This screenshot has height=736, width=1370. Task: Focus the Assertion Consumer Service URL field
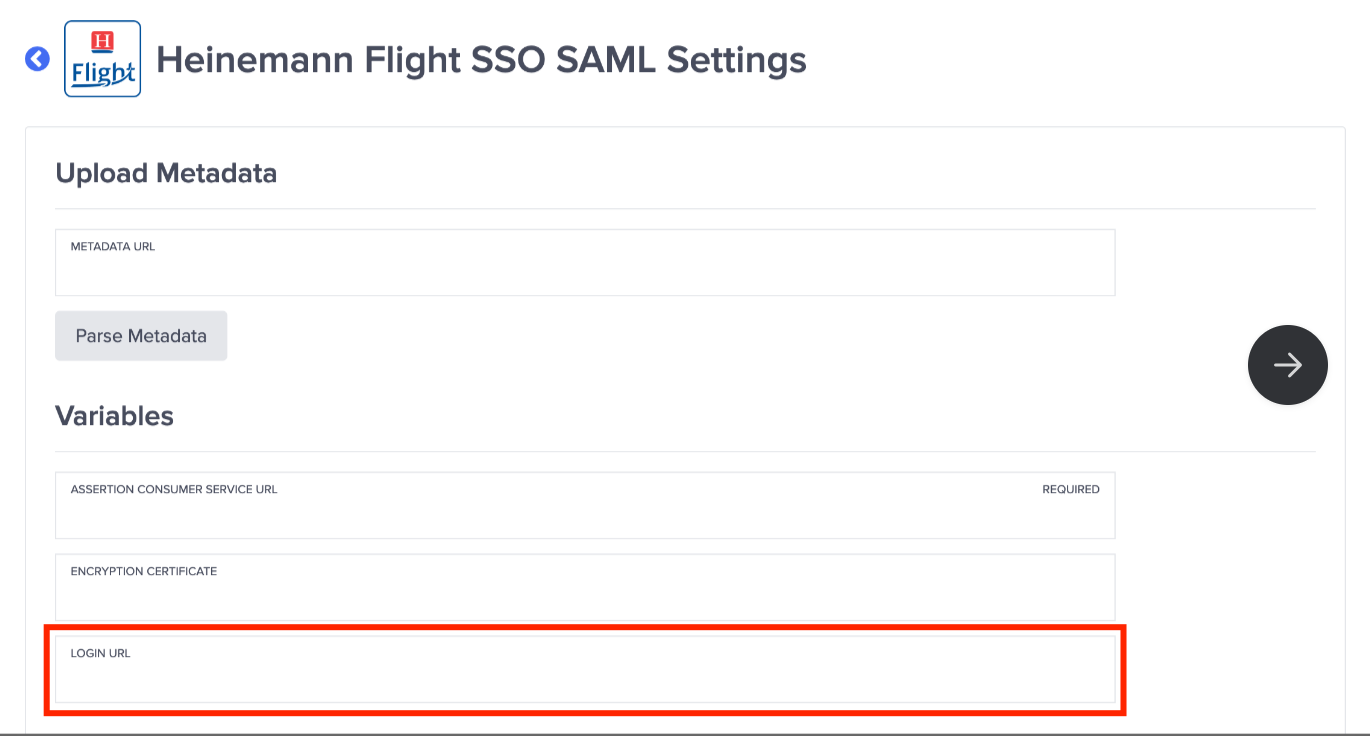585,514
